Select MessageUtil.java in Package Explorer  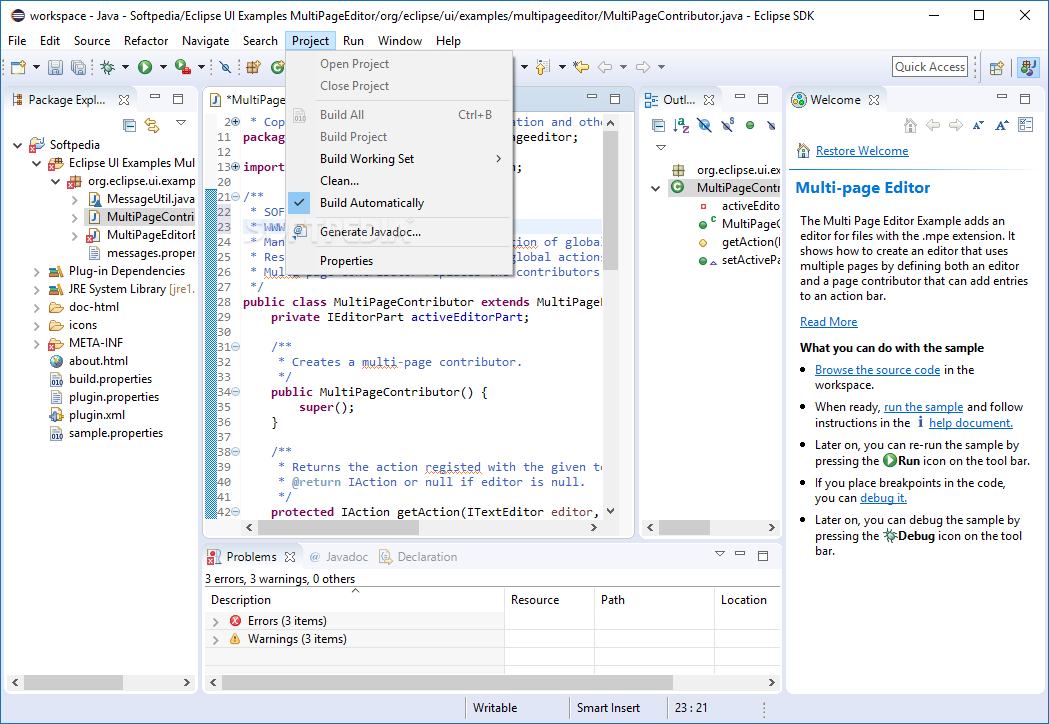point(142,199)
